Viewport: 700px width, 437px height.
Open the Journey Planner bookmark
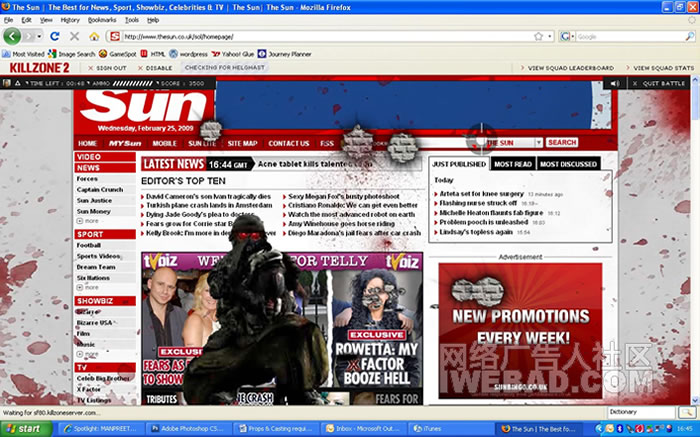(284, 54)
